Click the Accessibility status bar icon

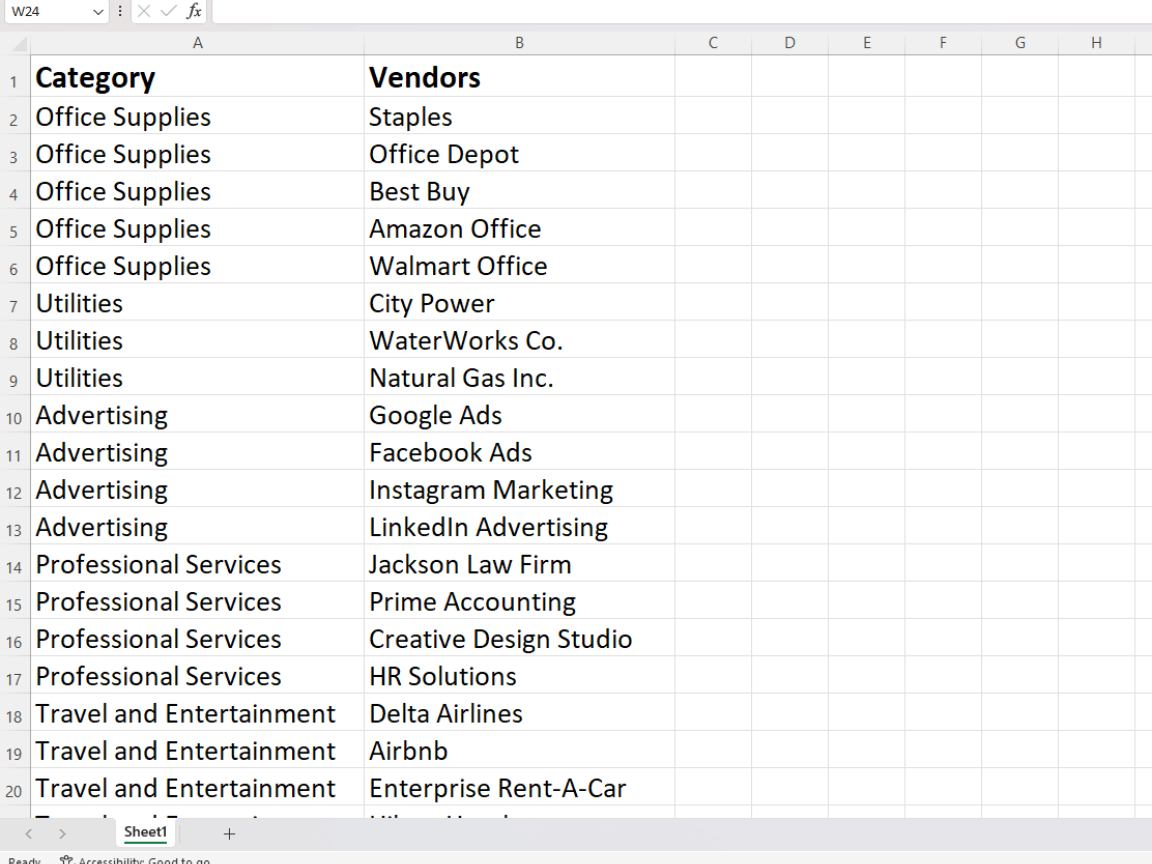[x=67, y=860]
